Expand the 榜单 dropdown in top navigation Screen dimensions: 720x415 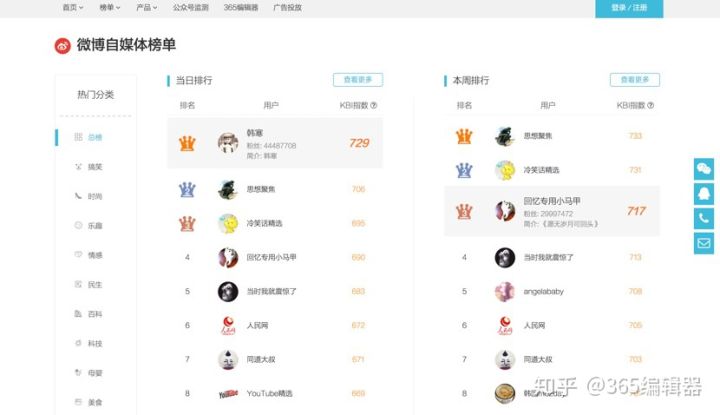[110, 7]
